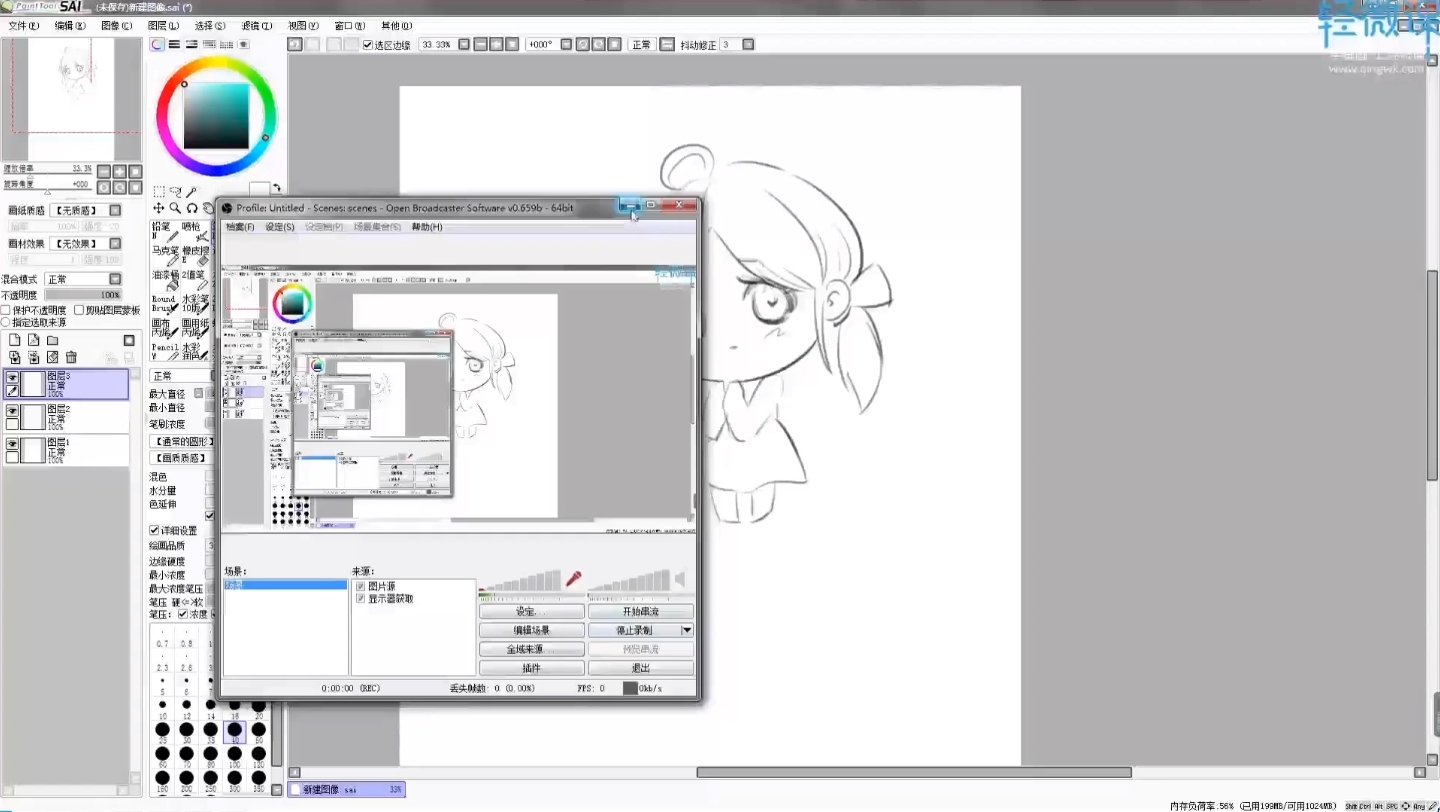
Task: Click the 编辑场景 button in OBS
Action: [532, 630]
